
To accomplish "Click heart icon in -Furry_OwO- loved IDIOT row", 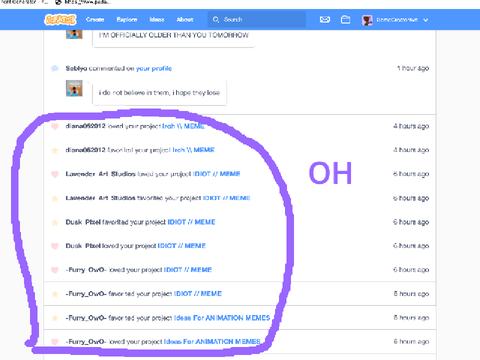I will (x=55, y=270).
